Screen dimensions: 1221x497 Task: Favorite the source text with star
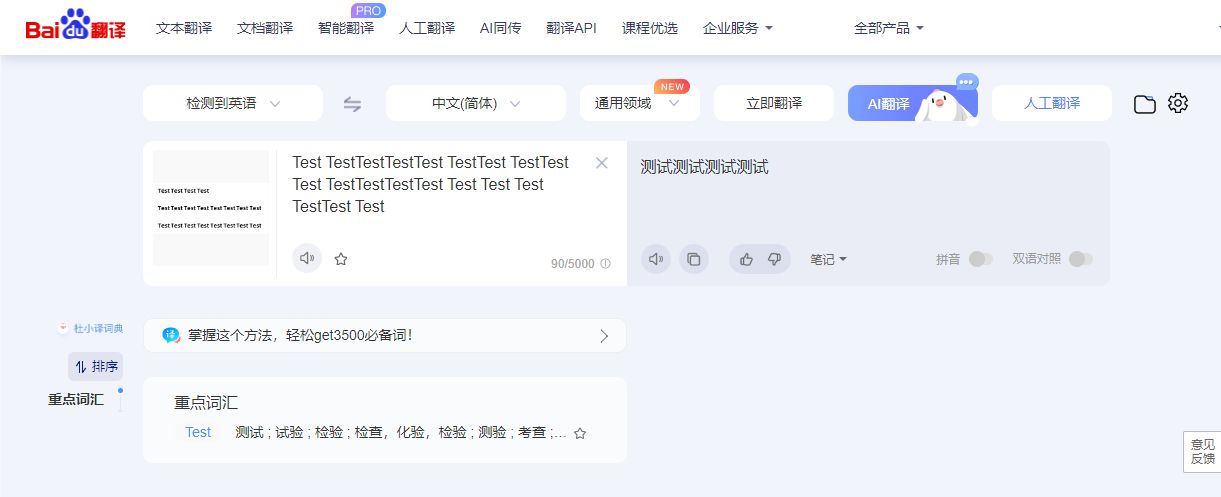341,259
